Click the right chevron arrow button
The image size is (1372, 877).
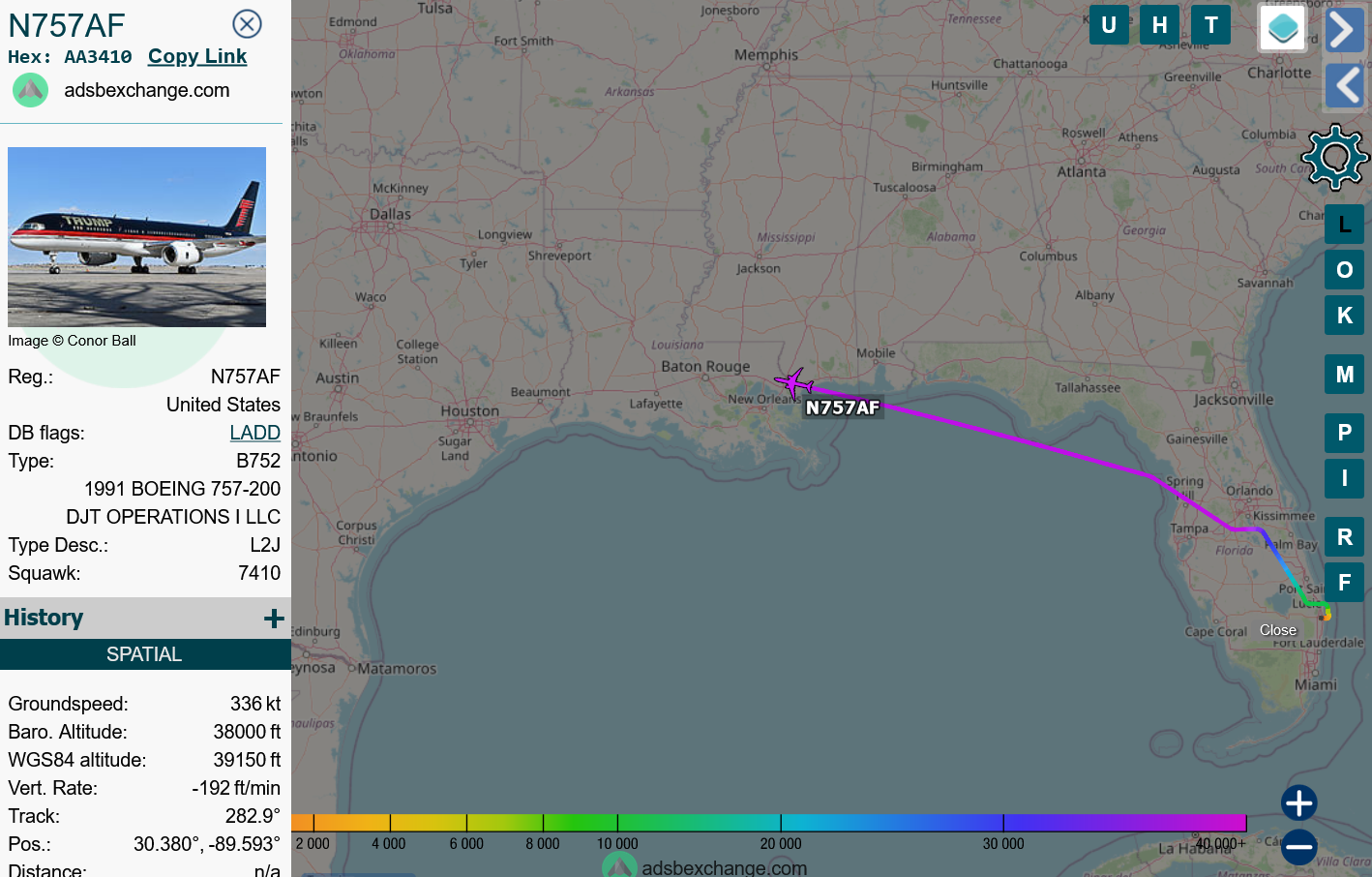(1345, 30)
